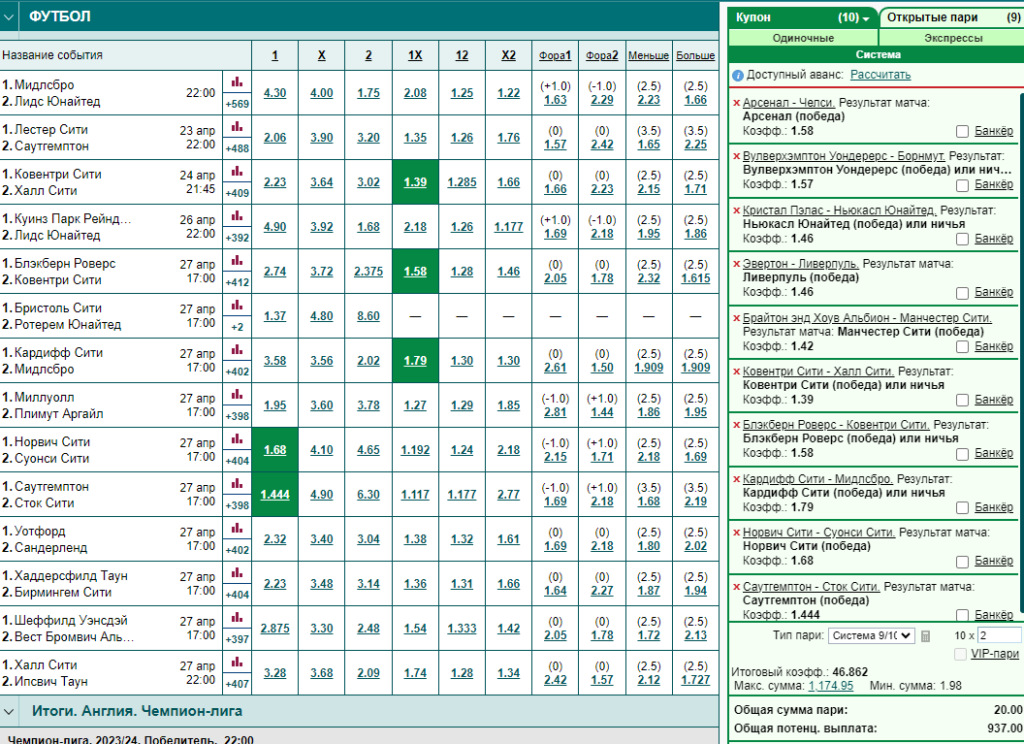Viewport: 1024px width, 744px height.
Task: Open statistics icon for Бристоль Сити – Ротерем Юнайтед
Action: pyautogui.click(x=236, y=305)
